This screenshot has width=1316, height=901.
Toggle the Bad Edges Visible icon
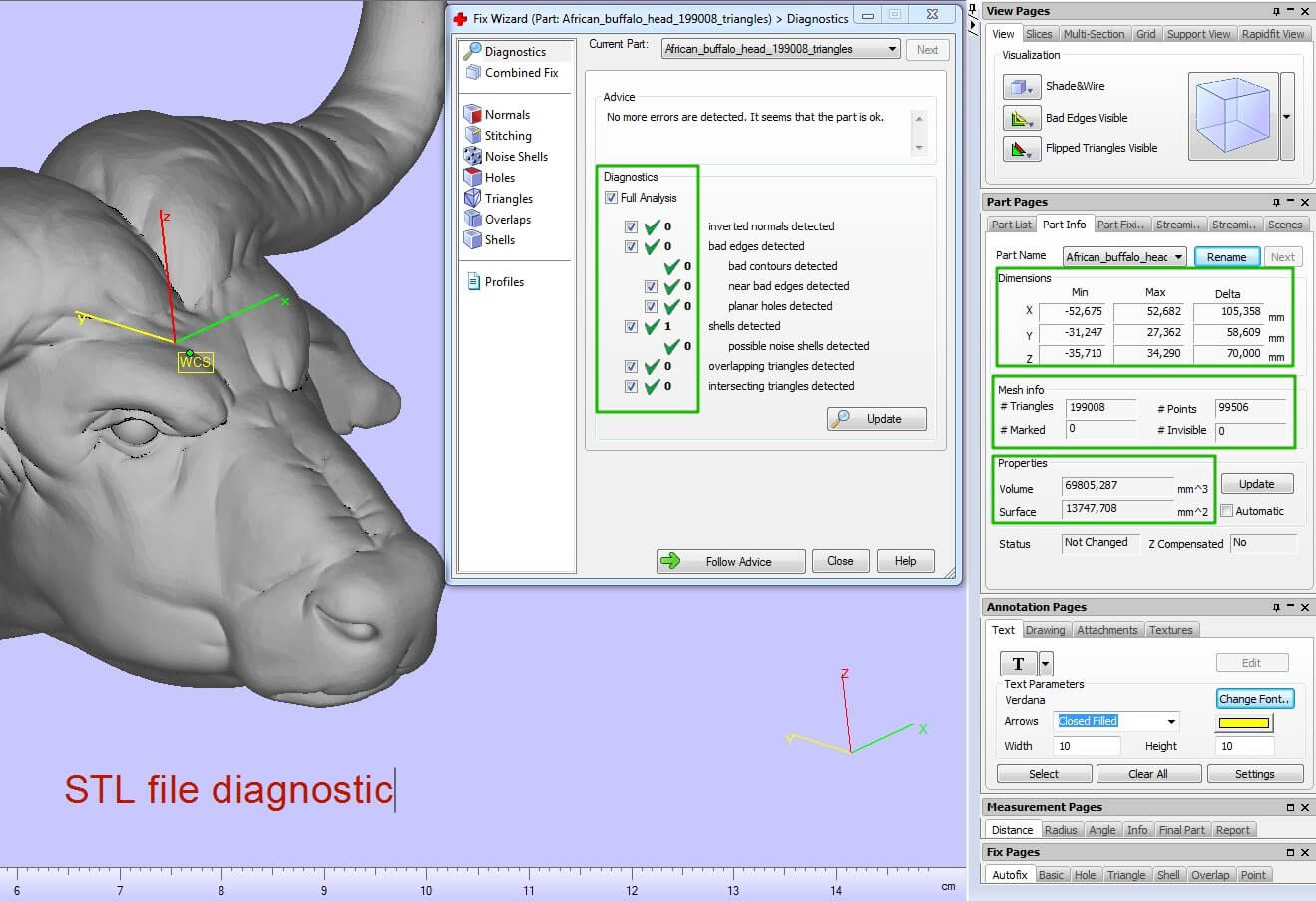1021,118
